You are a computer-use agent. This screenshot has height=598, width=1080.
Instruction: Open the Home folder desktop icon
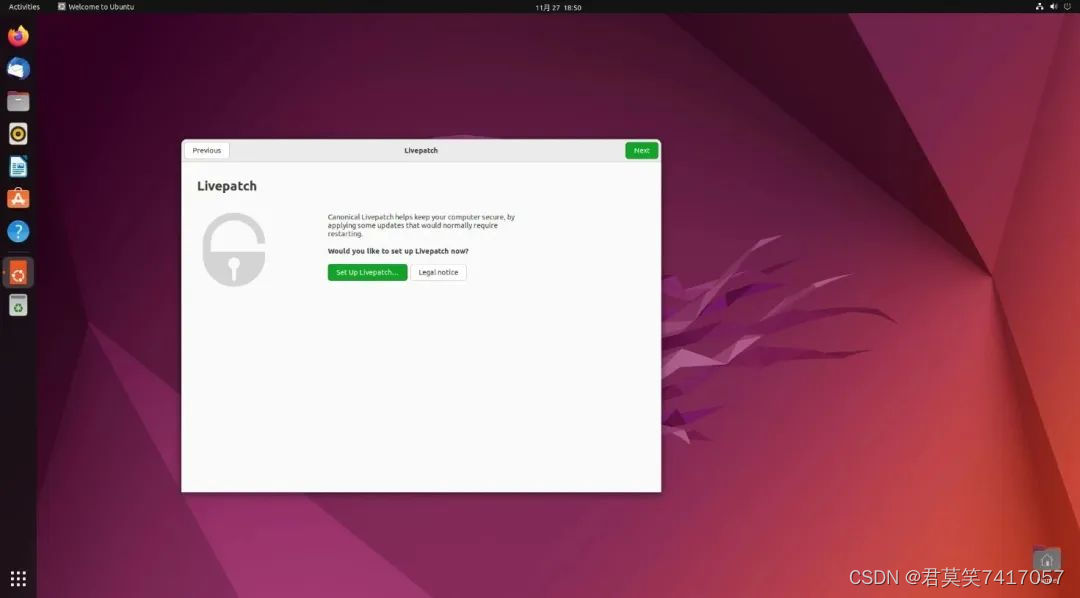click(x=1047, y=560)
